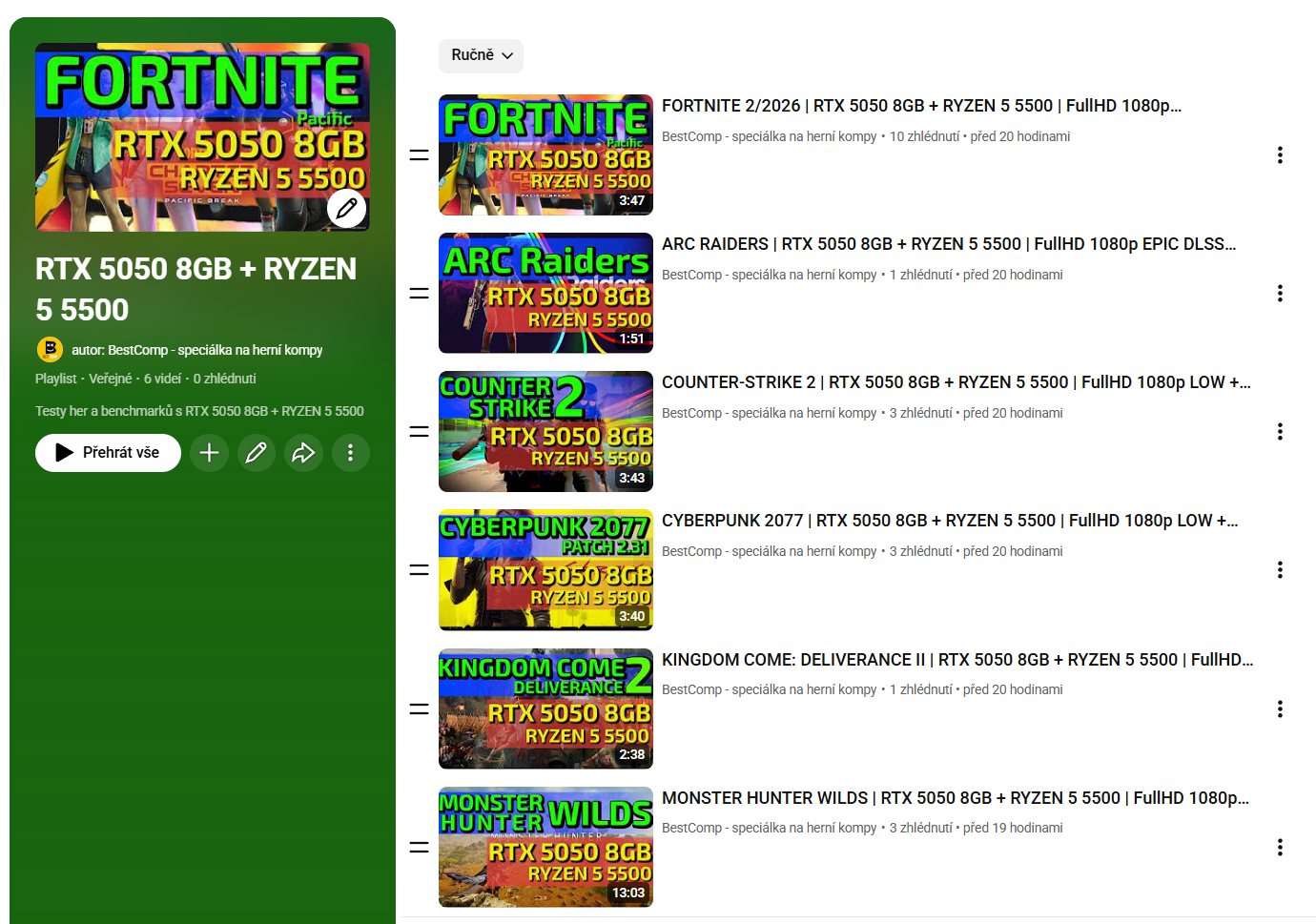The width and height of the screenshot is (1316, 924).
Task: Click the channel name under FORTNITE 2/2026 video
Action: (770, 136)
